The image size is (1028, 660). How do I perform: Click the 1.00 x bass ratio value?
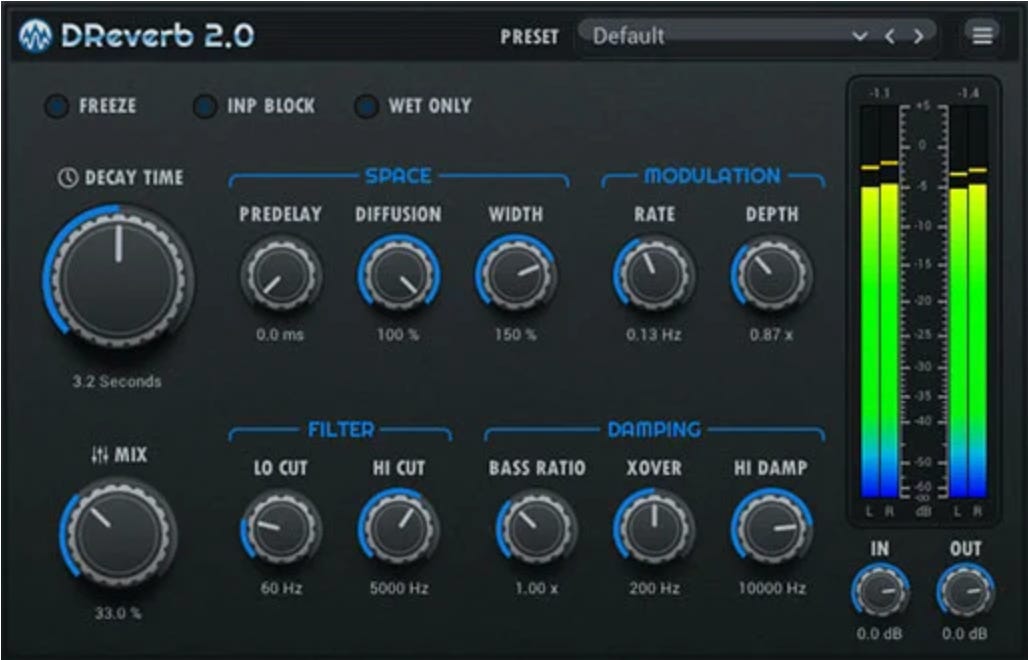[x=536, y=588]
